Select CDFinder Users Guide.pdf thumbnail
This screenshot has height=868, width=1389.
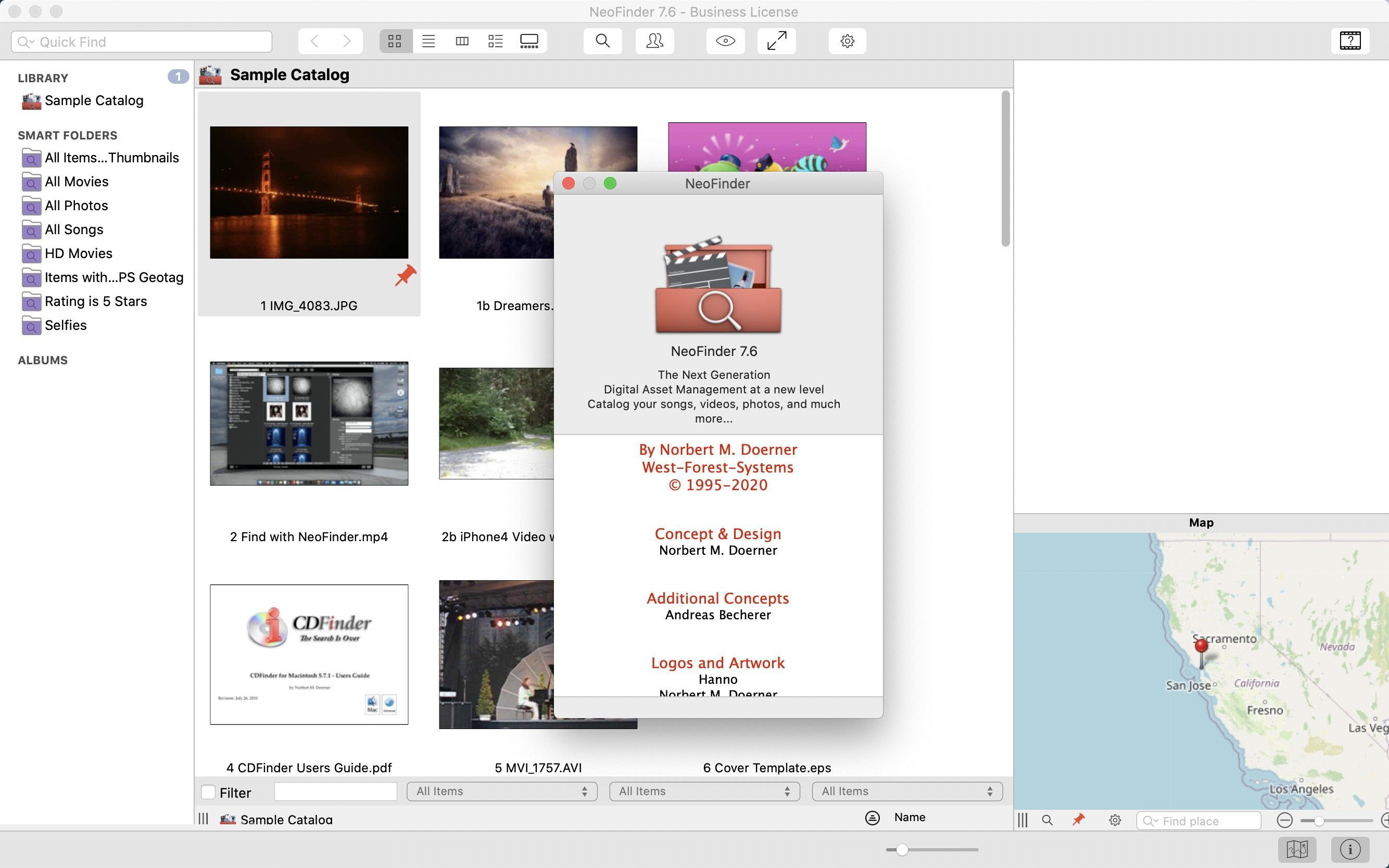[x=309, y=655]
